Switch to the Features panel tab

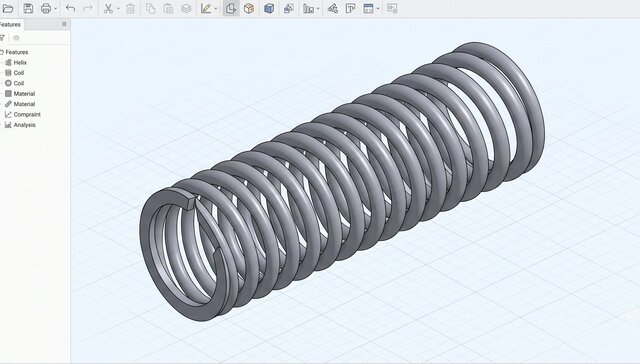click(x=11, y=24)
